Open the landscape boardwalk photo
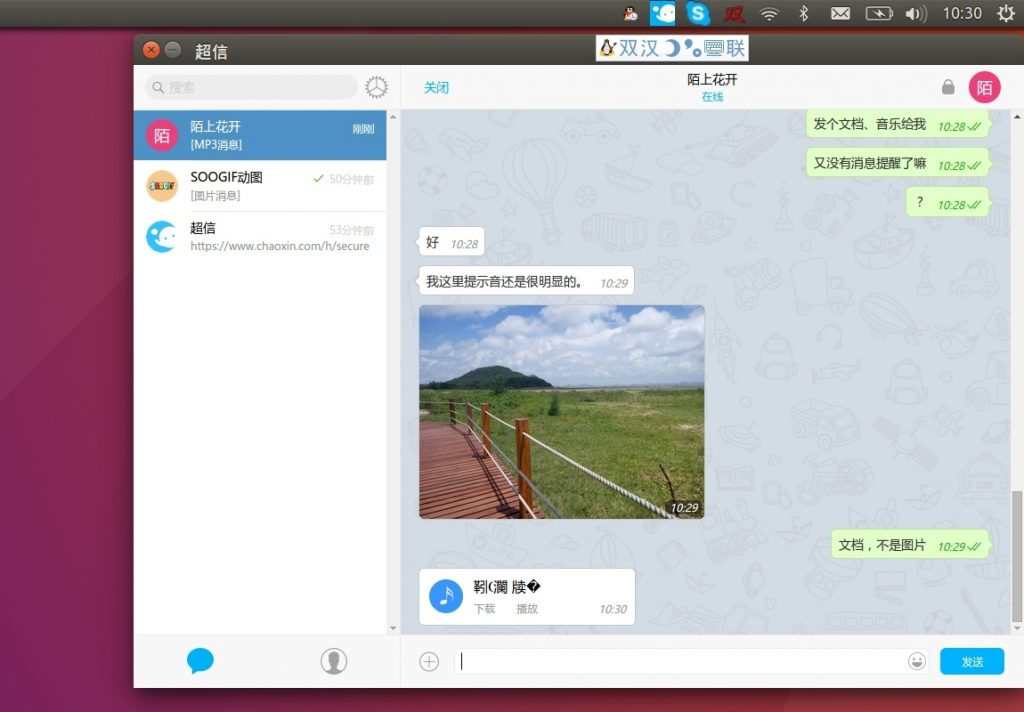 (x=561, y=412)
